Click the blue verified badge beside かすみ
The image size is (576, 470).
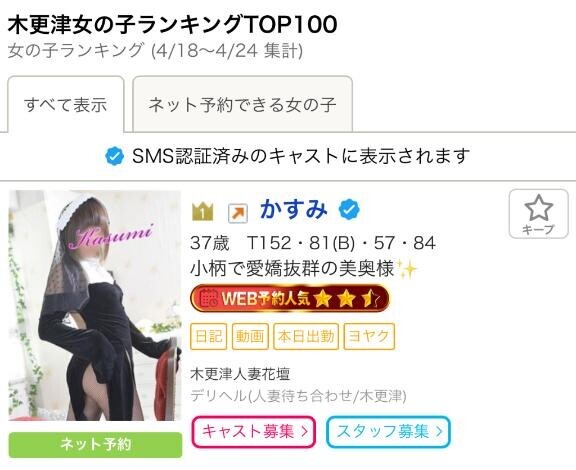(x=349, y=209)
